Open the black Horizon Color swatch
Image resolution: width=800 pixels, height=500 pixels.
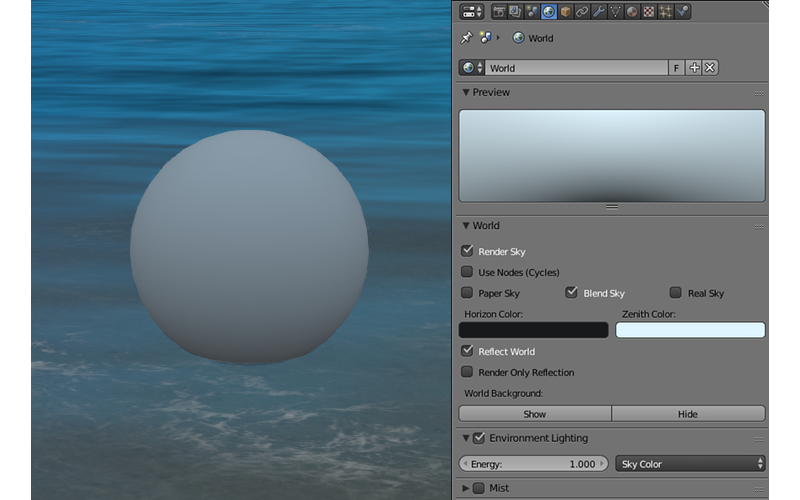pyautogui.click(x=534, y=330)
